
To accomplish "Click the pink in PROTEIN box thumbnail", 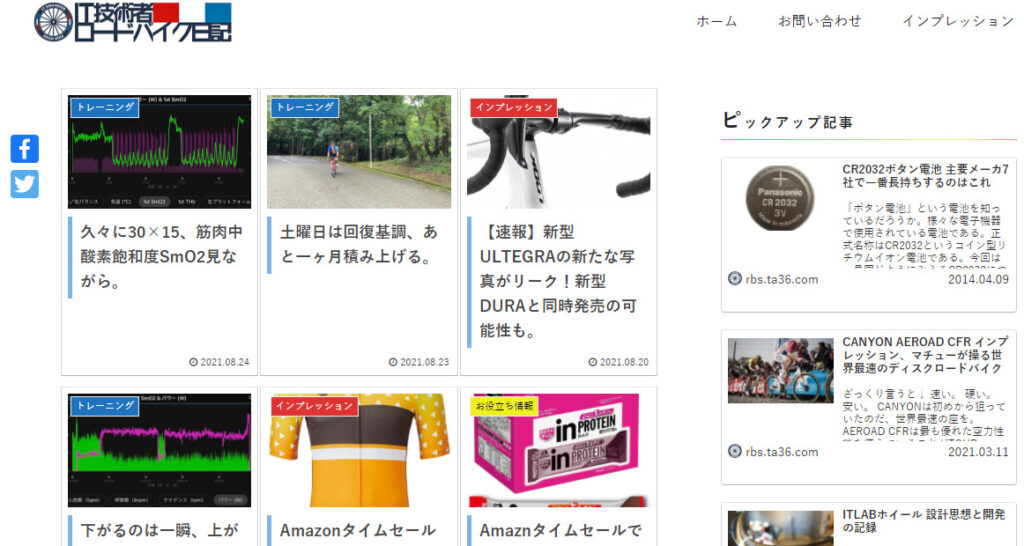I will pyautogui.click(x=558, y=450).
